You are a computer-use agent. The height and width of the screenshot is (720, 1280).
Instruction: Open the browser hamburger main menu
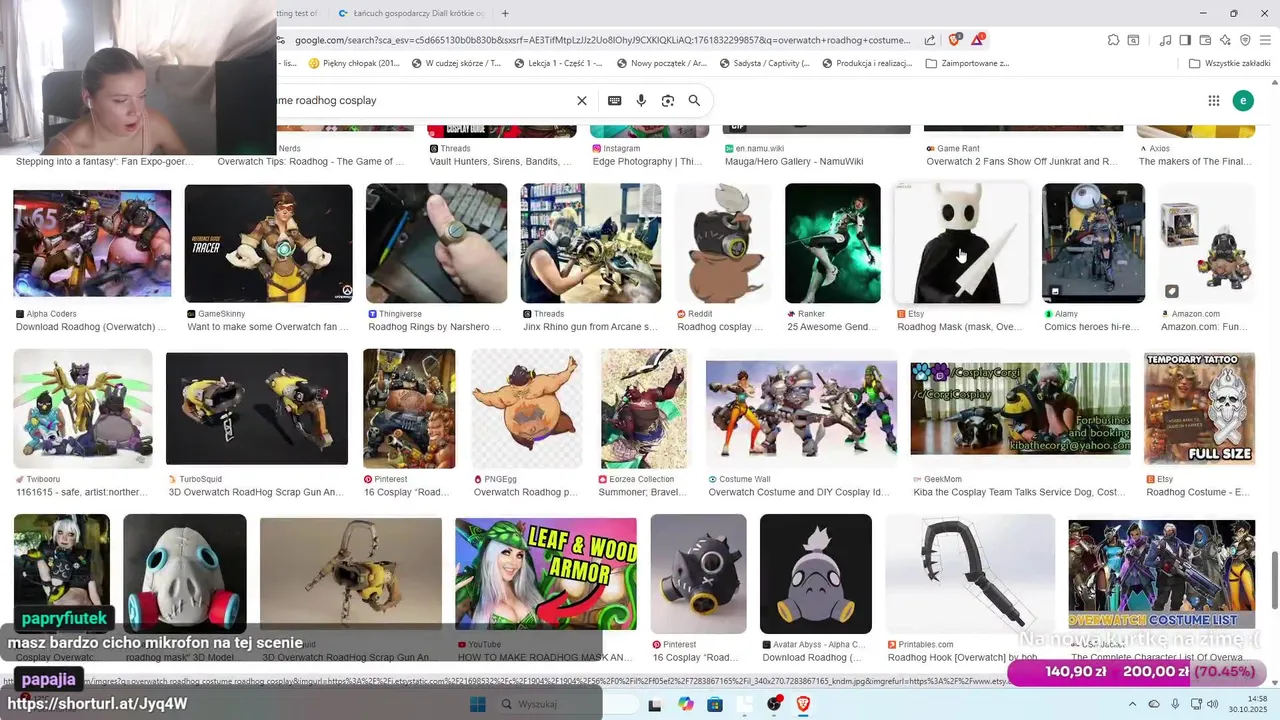coord(1265,40)
